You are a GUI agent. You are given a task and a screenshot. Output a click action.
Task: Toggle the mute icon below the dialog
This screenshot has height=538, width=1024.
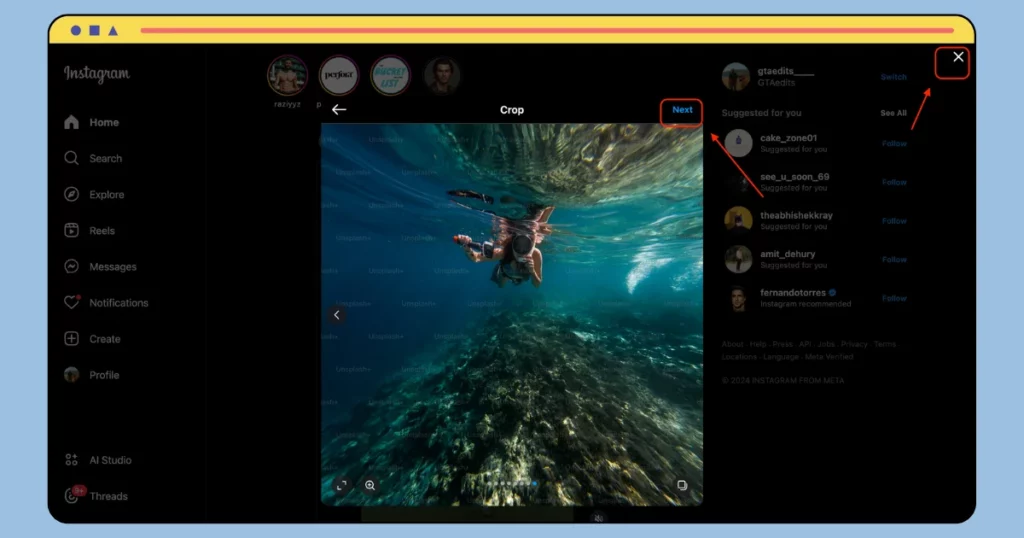598,517
